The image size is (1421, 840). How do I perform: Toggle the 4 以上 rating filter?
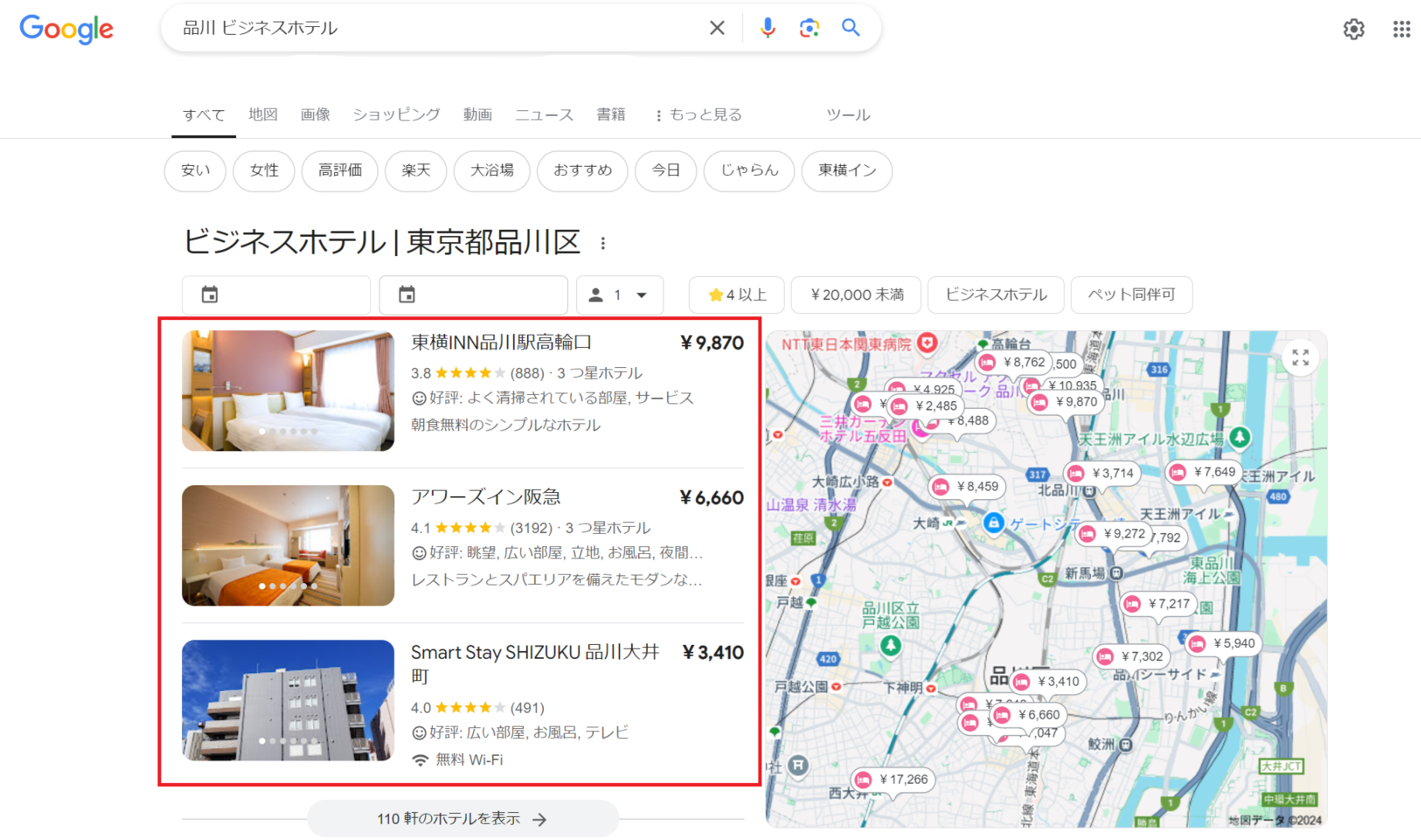(737, 295)
